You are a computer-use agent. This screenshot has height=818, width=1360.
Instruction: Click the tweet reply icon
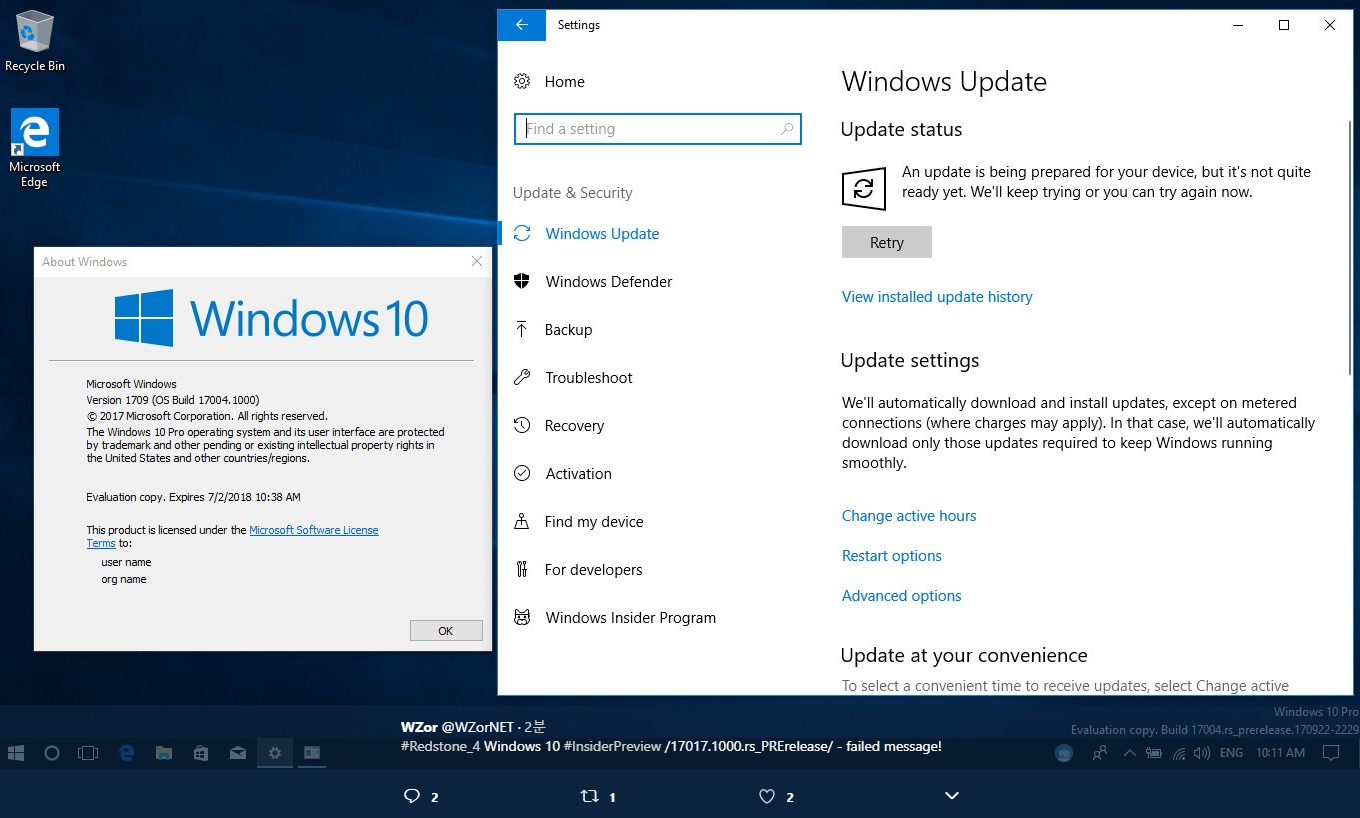click(411, 796)
